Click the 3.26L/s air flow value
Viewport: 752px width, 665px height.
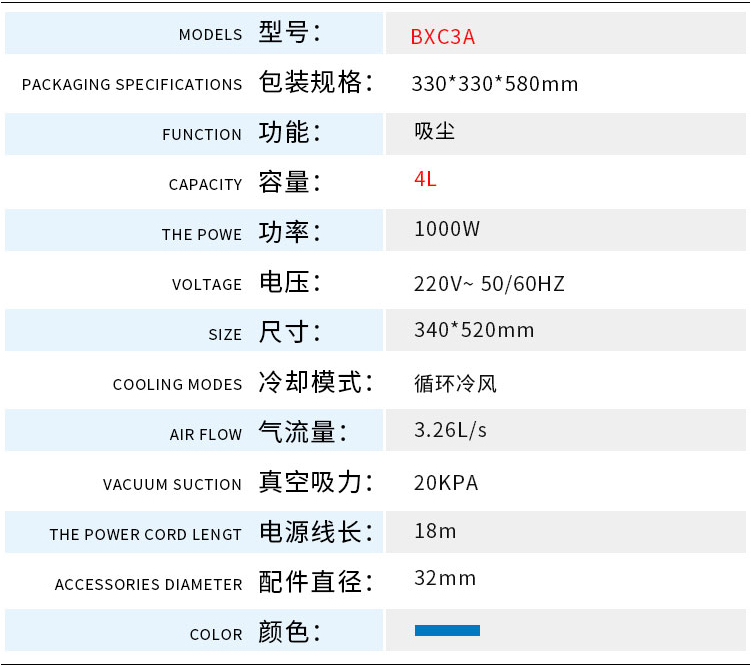click(450, 430)
